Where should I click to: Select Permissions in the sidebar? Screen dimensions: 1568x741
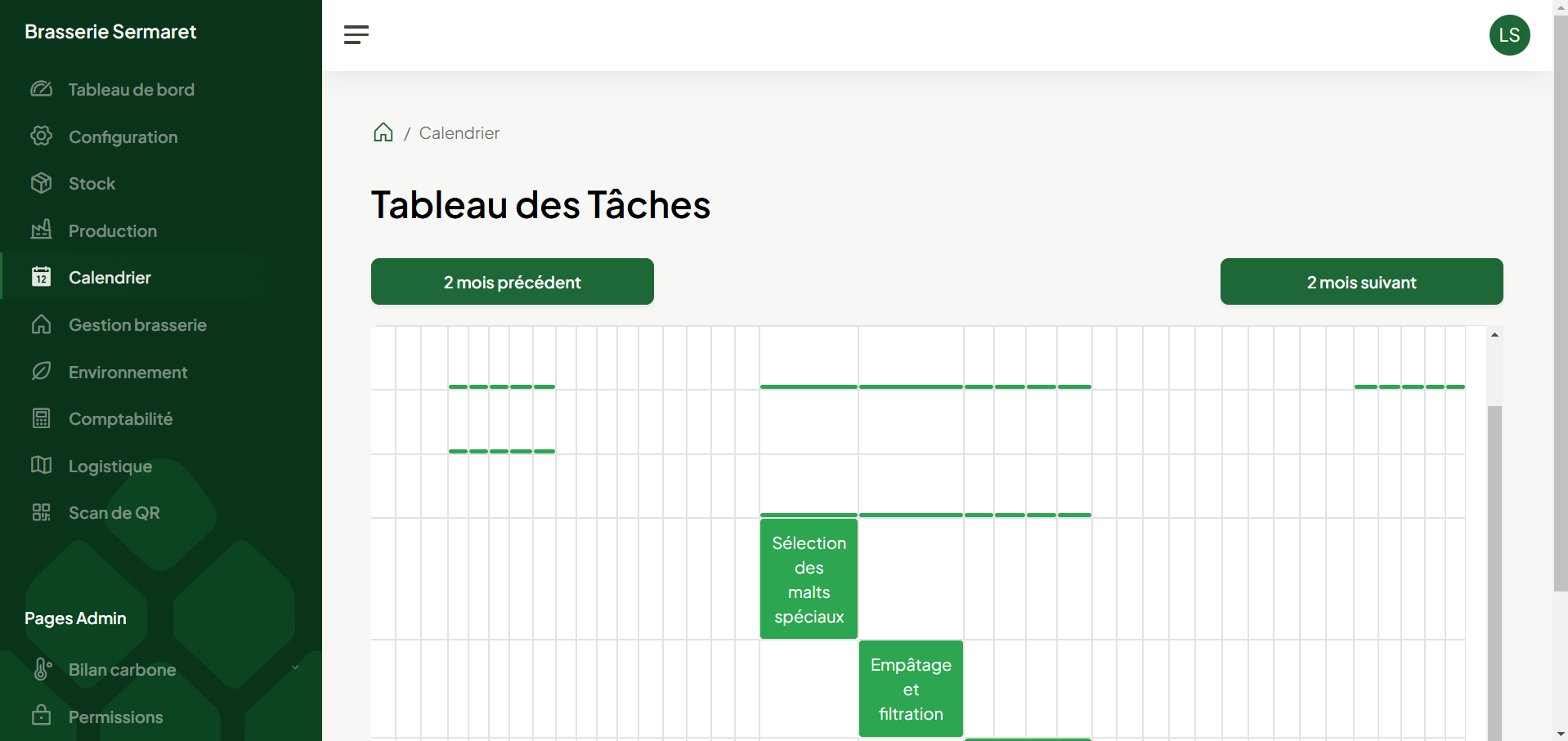115,716
